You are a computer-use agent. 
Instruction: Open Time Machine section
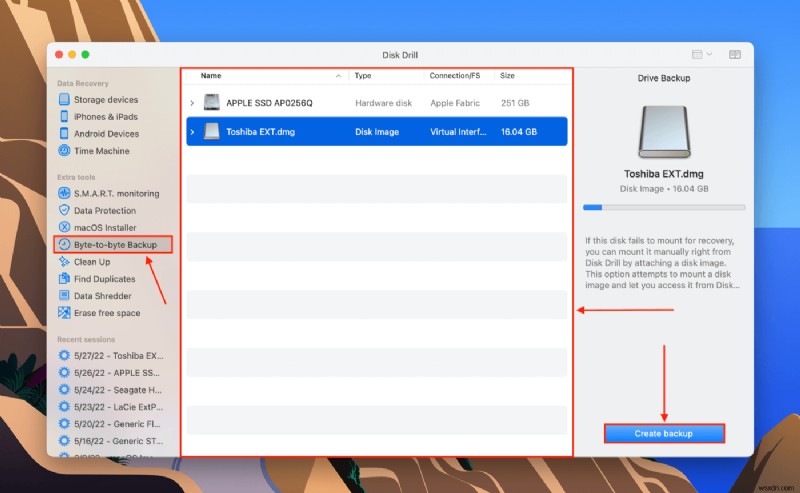point(102,151)
